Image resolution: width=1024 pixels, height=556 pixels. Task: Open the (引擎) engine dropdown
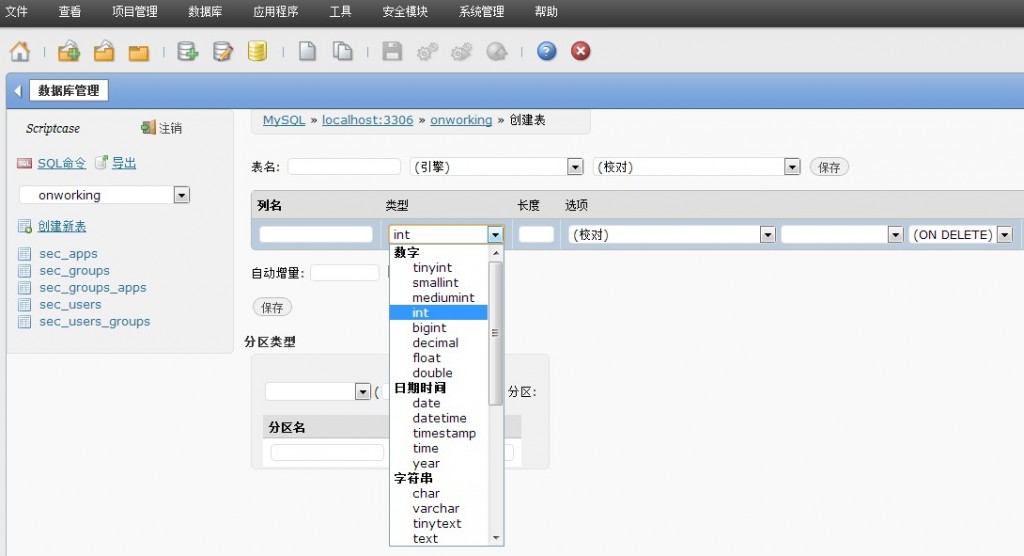575,167
